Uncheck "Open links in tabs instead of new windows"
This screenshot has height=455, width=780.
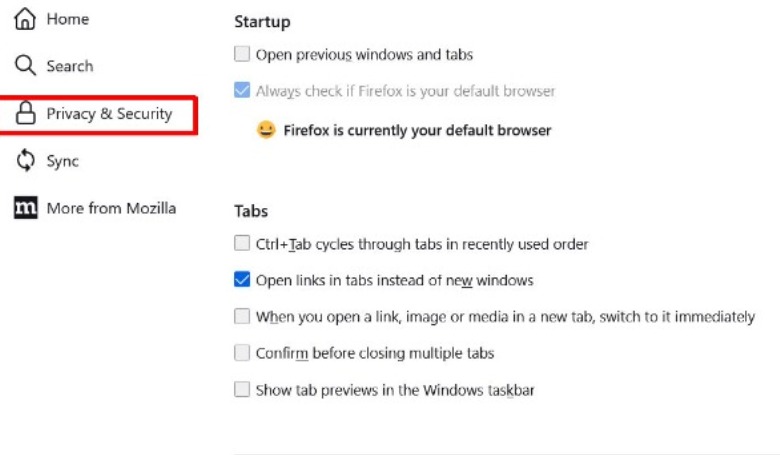[242, 280]
